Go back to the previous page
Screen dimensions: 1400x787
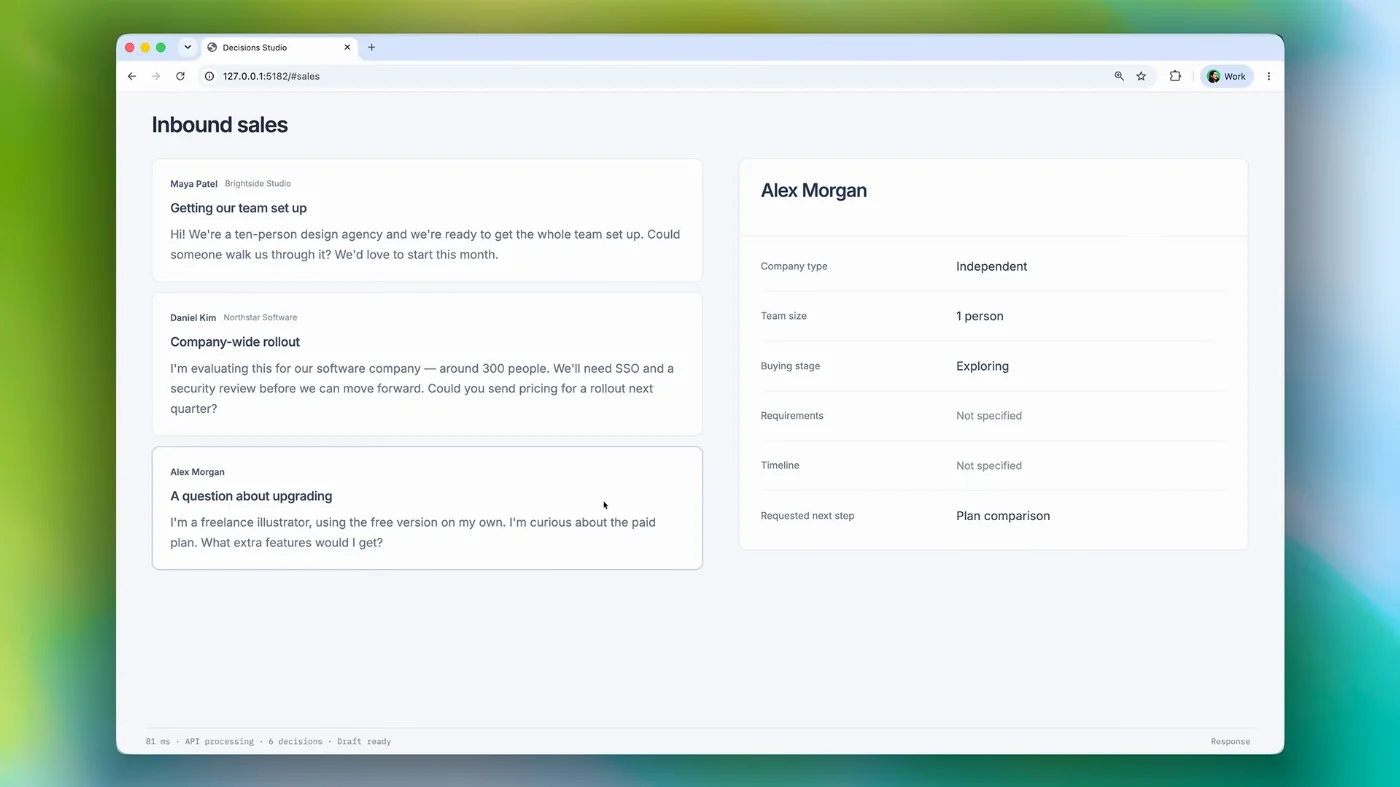coord(132,76)
